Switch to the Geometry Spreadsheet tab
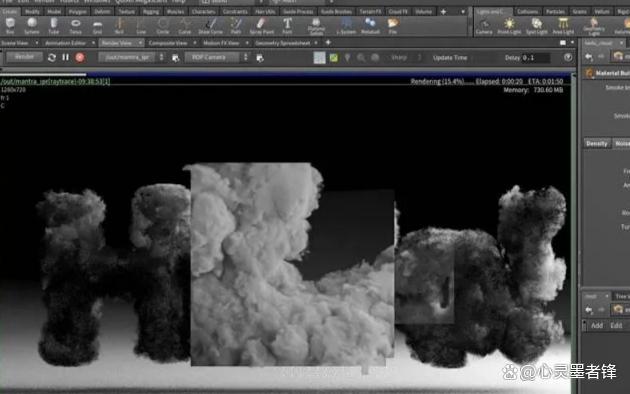630x394 pixels. (x=282, y=43)
